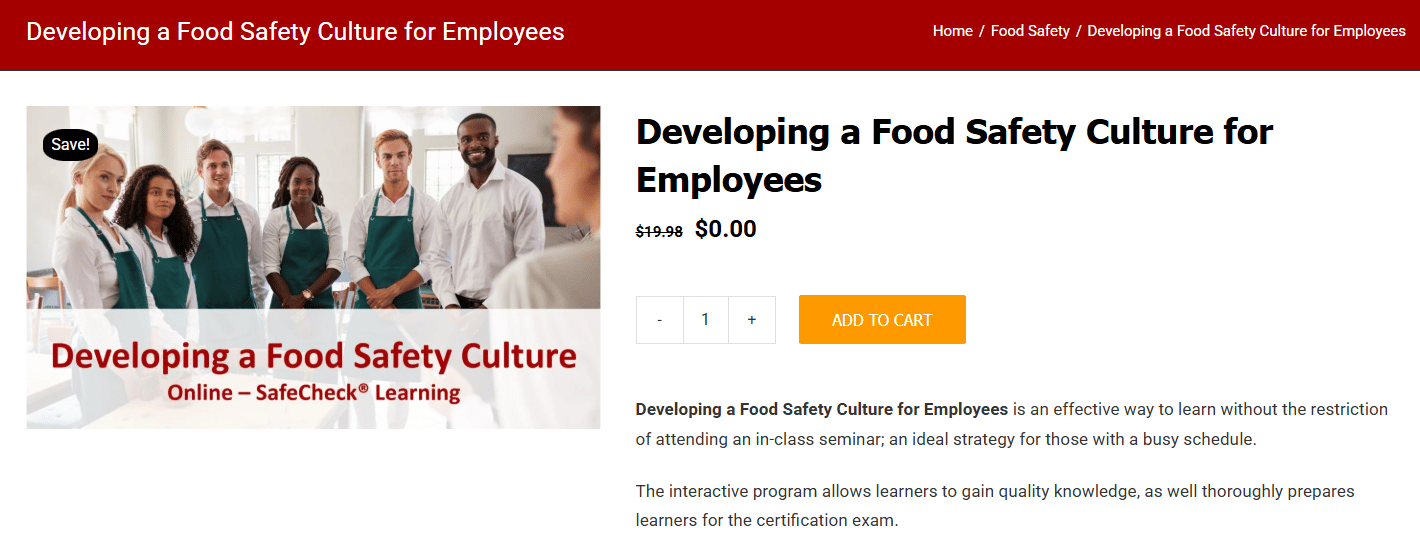The height and width of the screenshot is (546, 1420).
Task: Click the first slash separator in the breadcrumb
Action: point(982,31)
